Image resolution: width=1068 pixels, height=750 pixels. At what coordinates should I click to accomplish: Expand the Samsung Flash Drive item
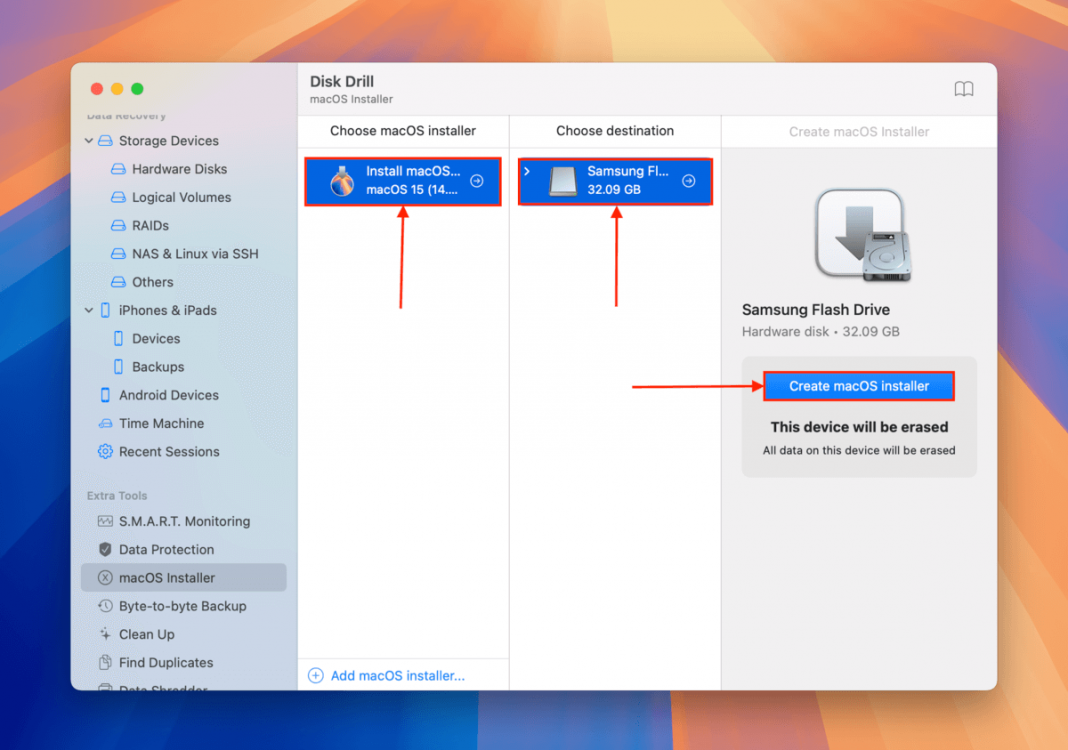tap(527, 172)
